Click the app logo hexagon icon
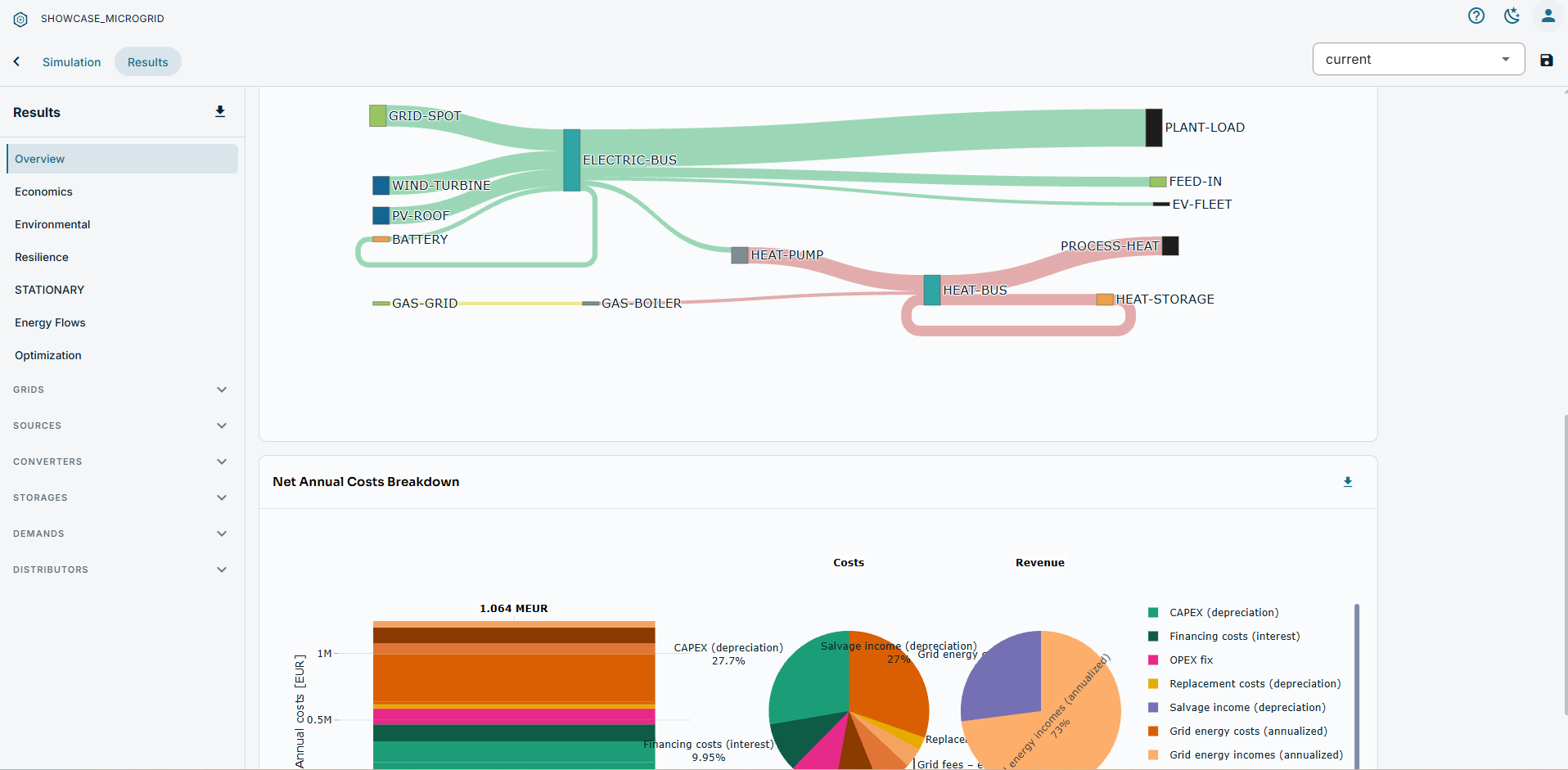This screenshot has width=1568, height=770. point(20,19)
